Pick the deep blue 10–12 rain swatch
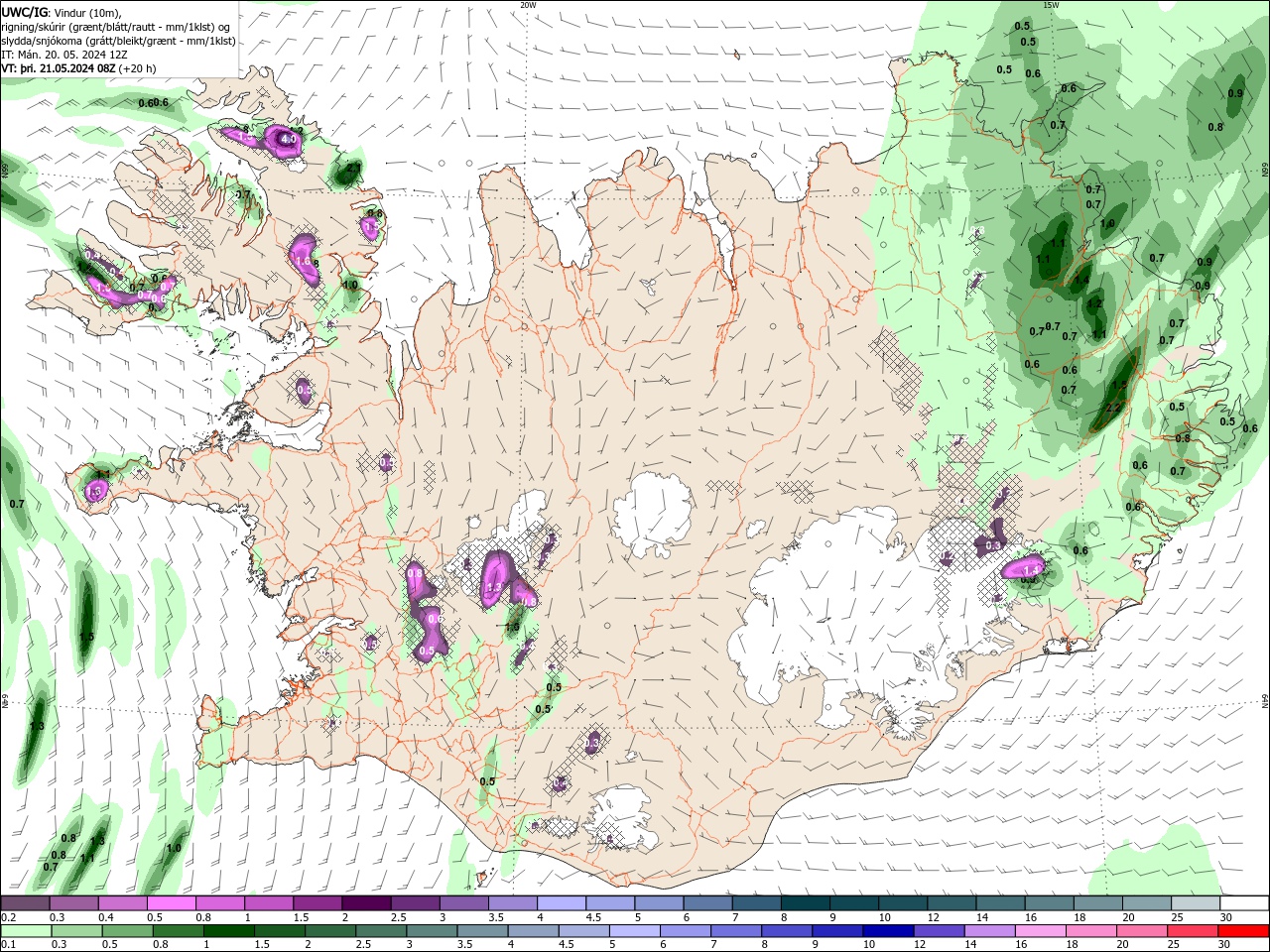The width and height of the screenshot is (1270, 952). point(889,931)
